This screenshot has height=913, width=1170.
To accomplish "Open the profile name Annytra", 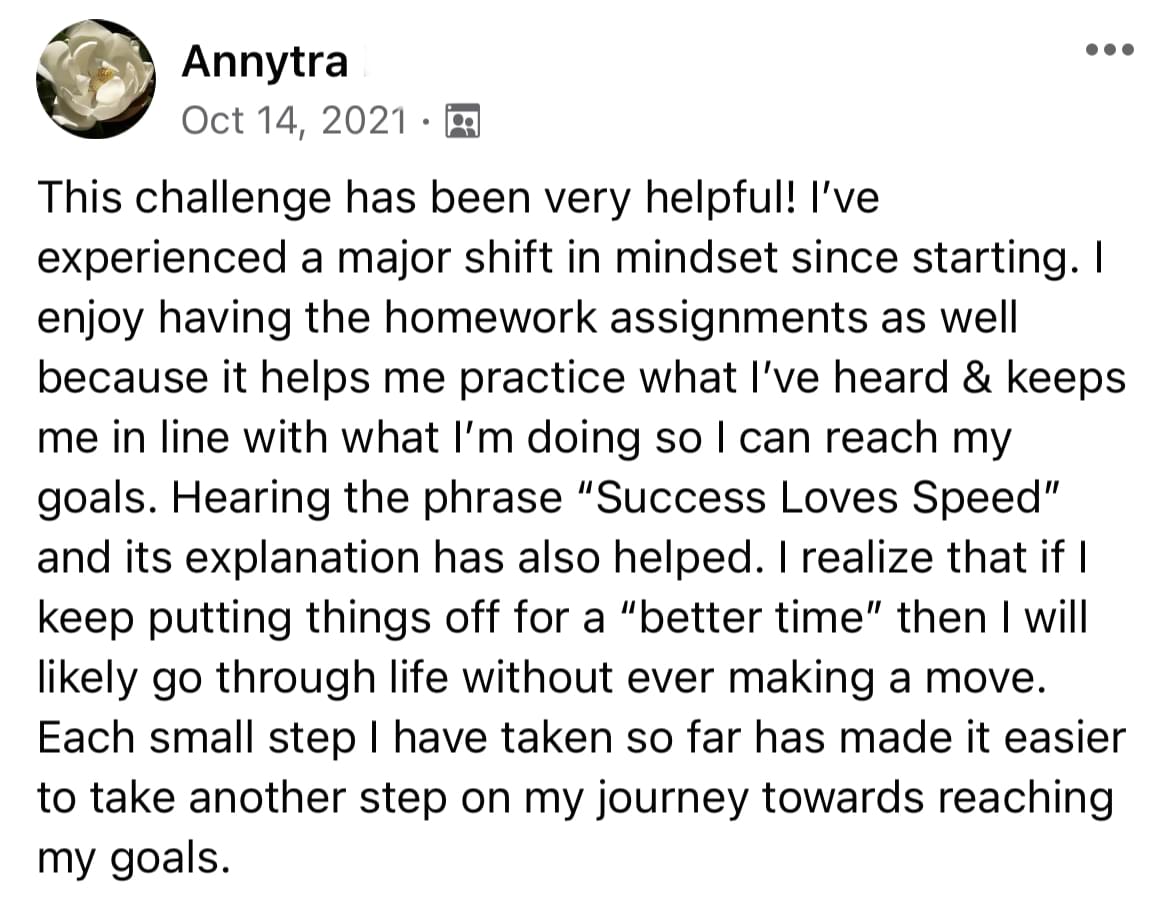I will coord(264,63).
